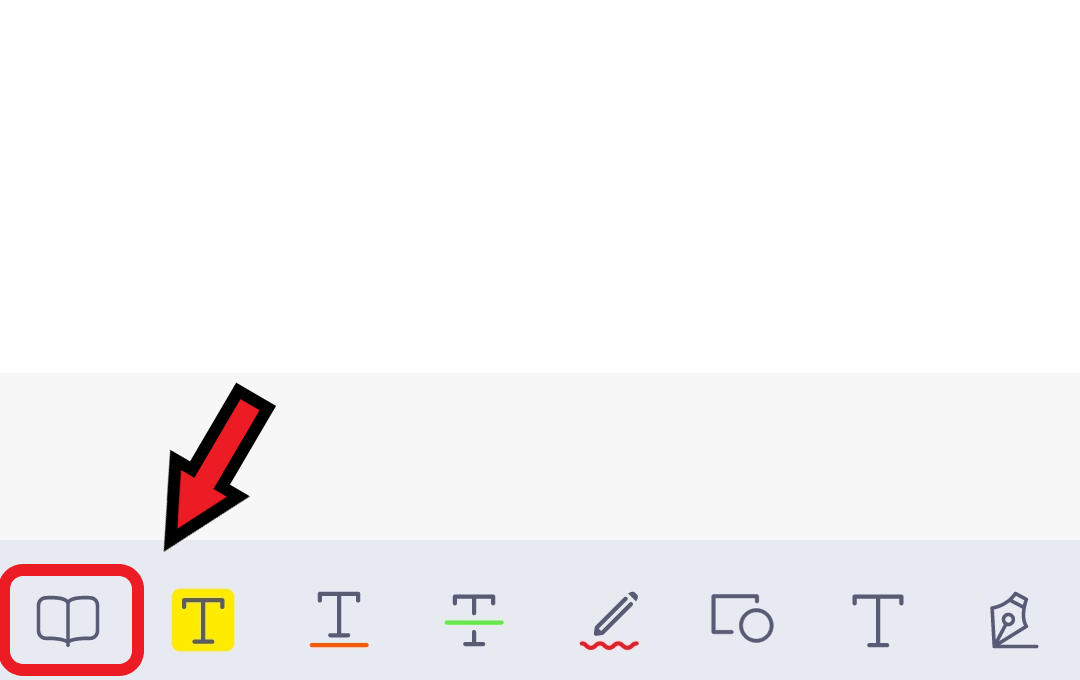The image size is (1080, 680).
Task: Select the orange underline text tool
Action: pos(339,619)
